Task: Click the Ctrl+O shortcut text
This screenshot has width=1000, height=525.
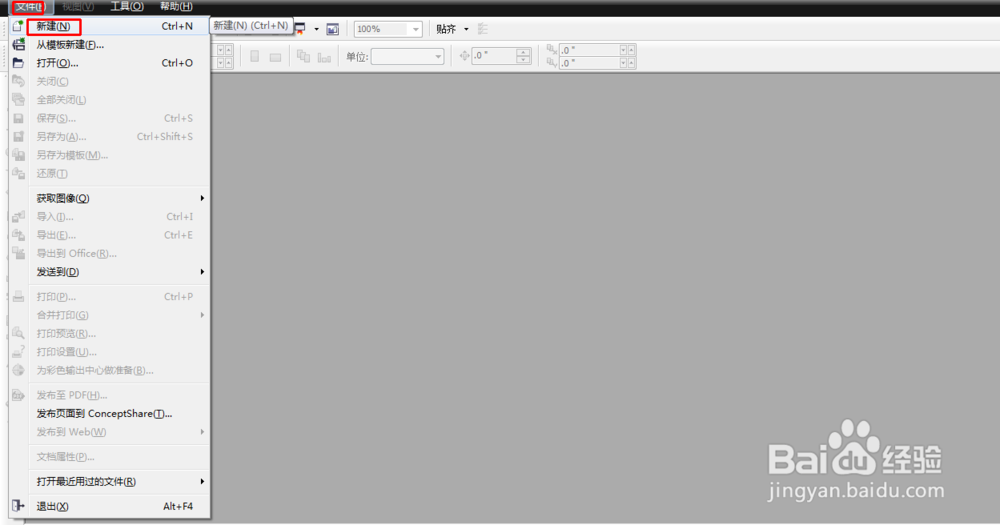Action: (x=177, y=63)
